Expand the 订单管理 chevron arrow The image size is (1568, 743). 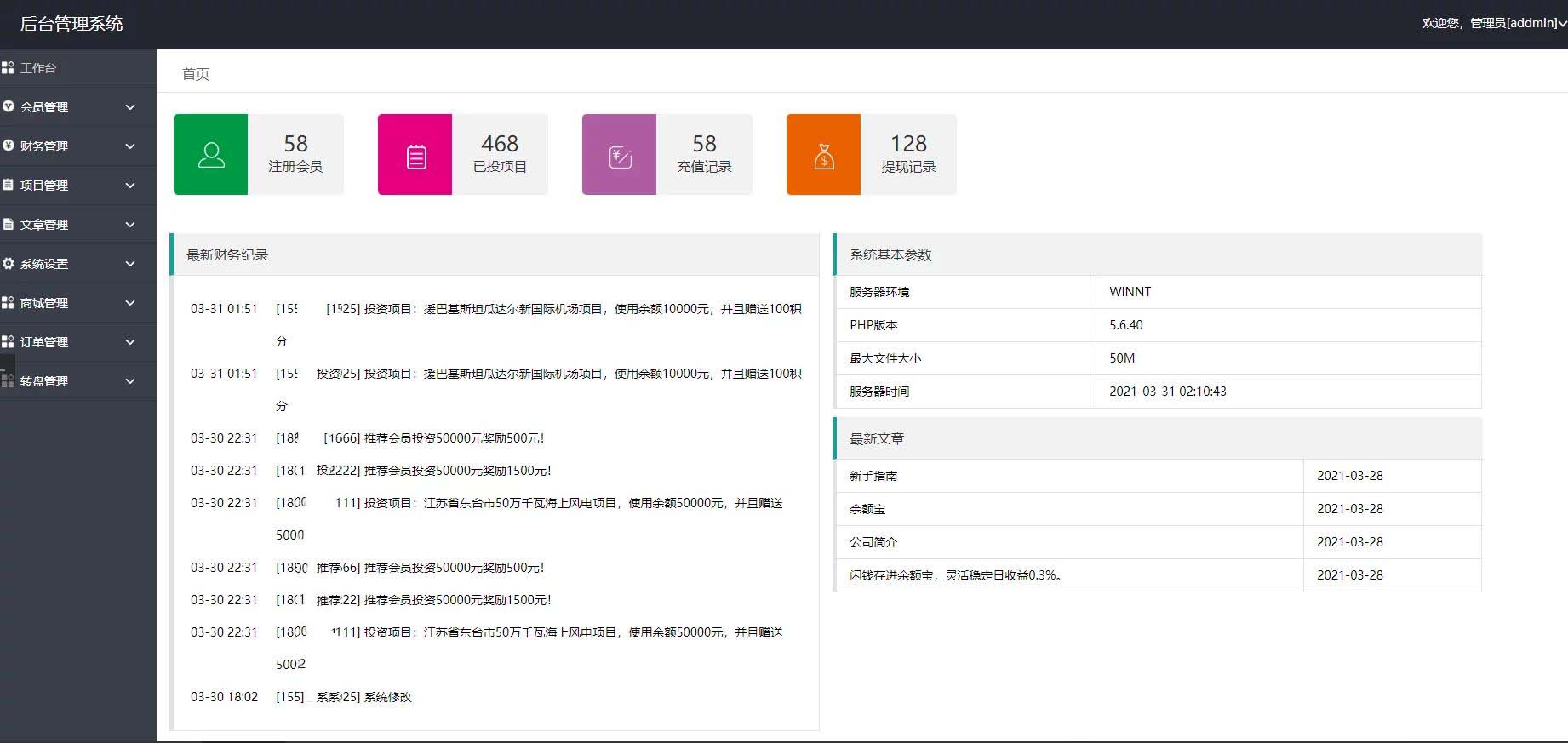130,342
